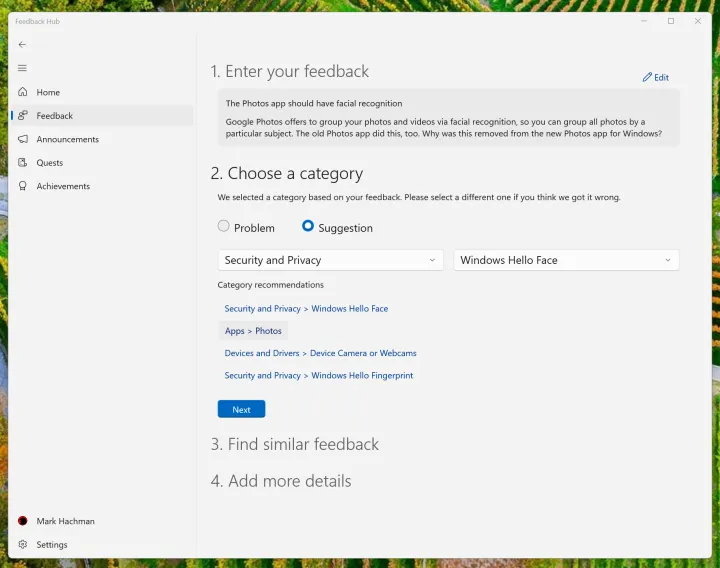Click Edit to modify feedback

pyautogui.click(x=656, y=77)
